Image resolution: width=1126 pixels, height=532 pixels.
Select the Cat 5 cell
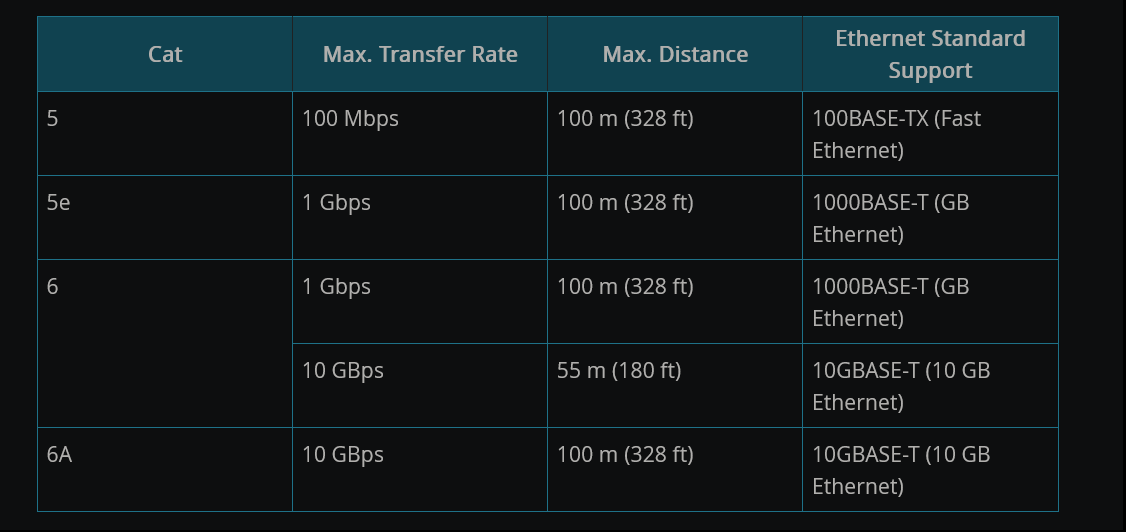pos(165,134)
